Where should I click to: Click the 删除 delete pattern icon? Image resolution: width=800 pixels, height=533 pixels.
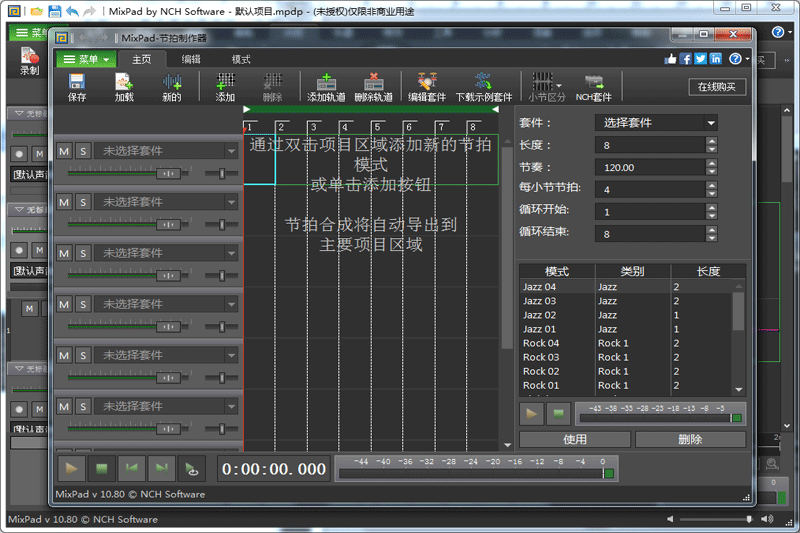[272, 87]
